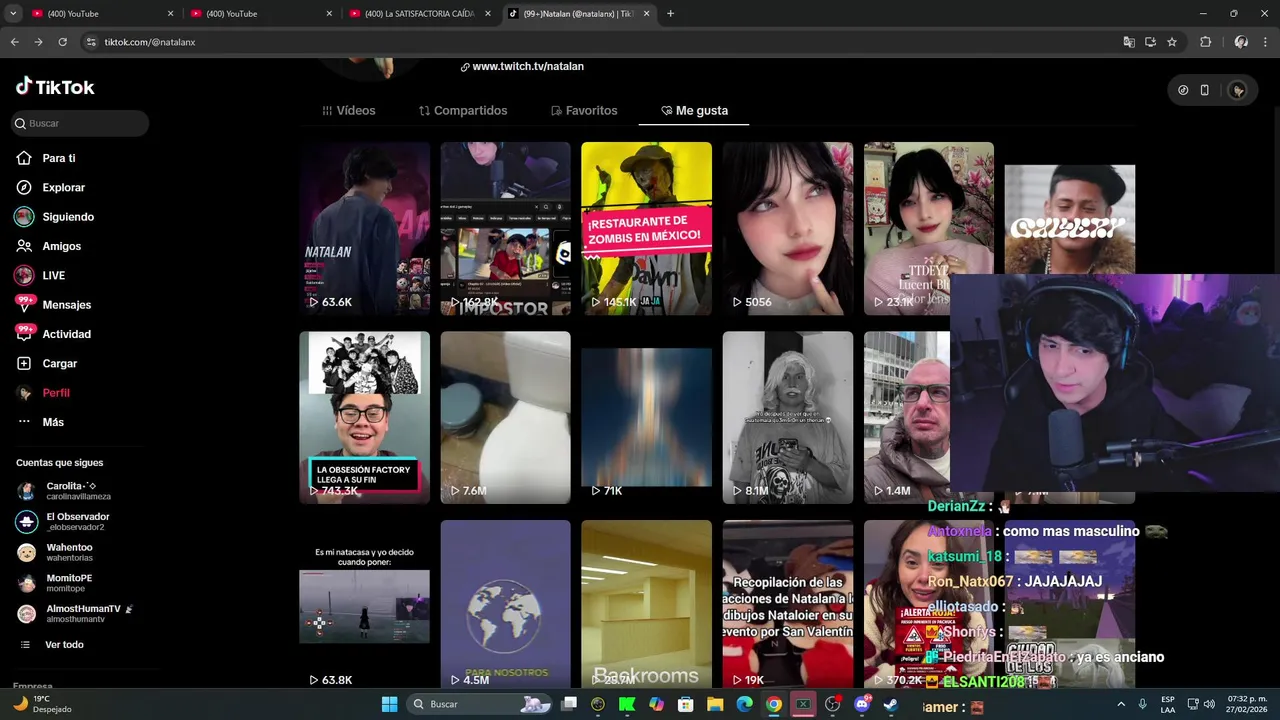Viewport: 1280px width, 720px height.
Task: Open the Restaurante de zombis en México video
Action: 646,228
